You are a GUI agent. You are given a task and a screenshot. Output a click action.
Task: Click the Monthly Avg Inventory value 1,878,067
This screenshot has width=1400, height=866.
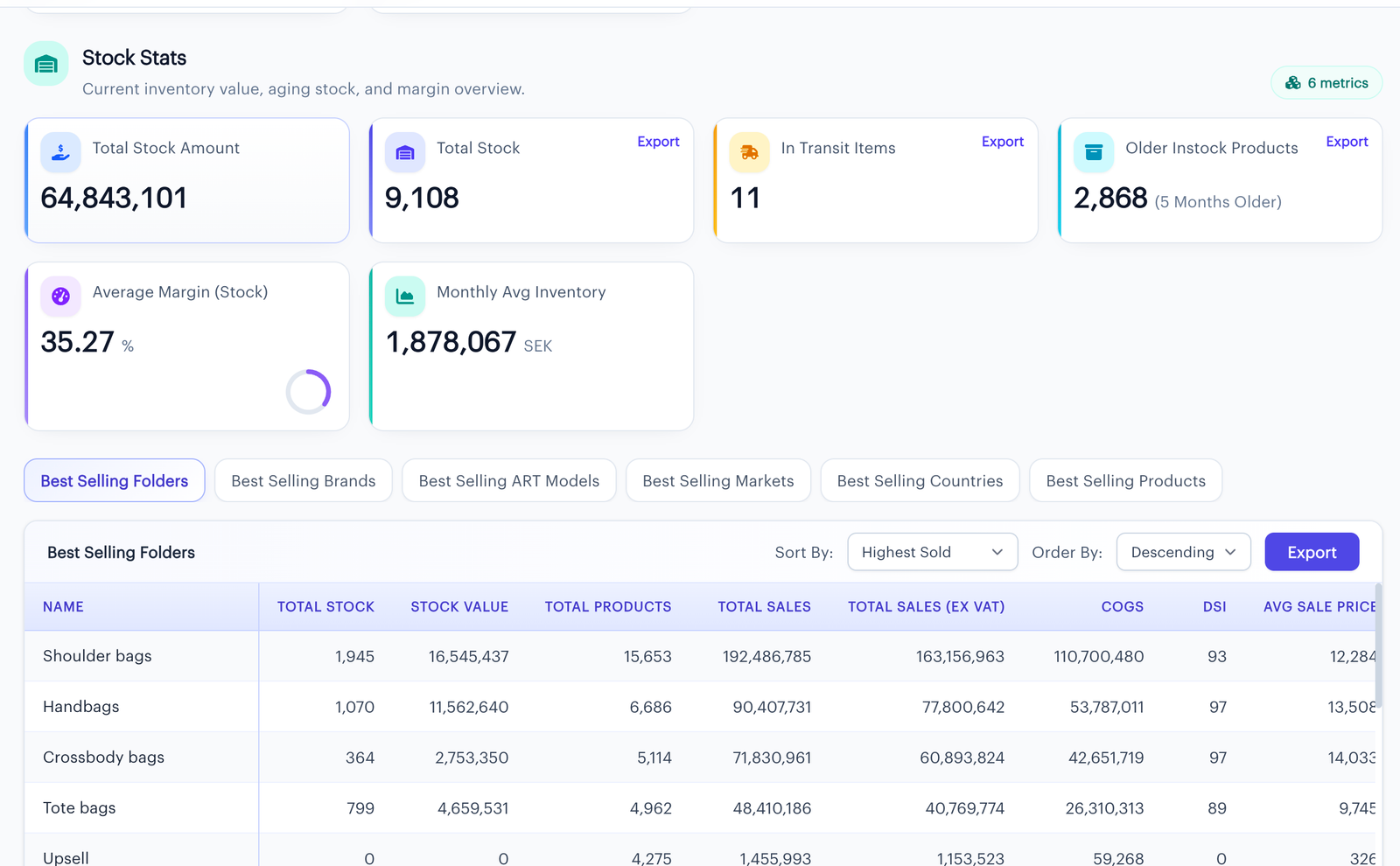point(451,342)
